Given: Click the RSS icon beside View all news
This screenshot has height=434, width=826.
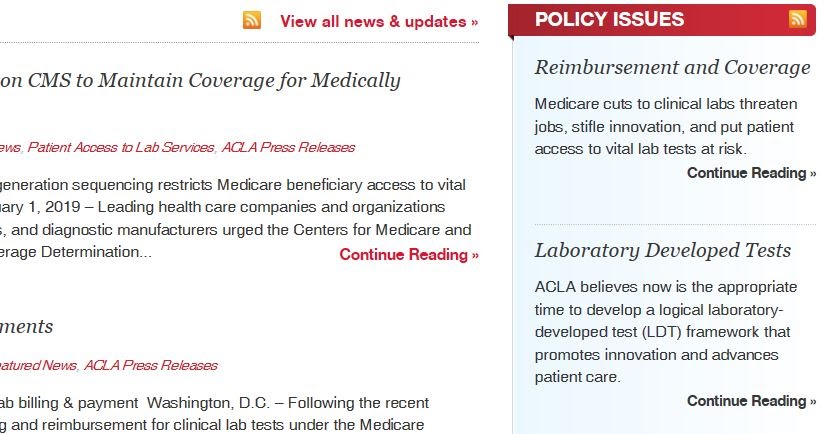Looking at the screenshot, I should click(x=252, y=20).
